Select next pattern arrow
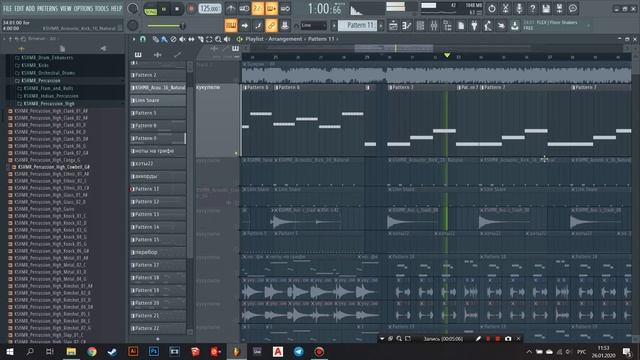This screenshot has width=640, height=360. [381, 26]
